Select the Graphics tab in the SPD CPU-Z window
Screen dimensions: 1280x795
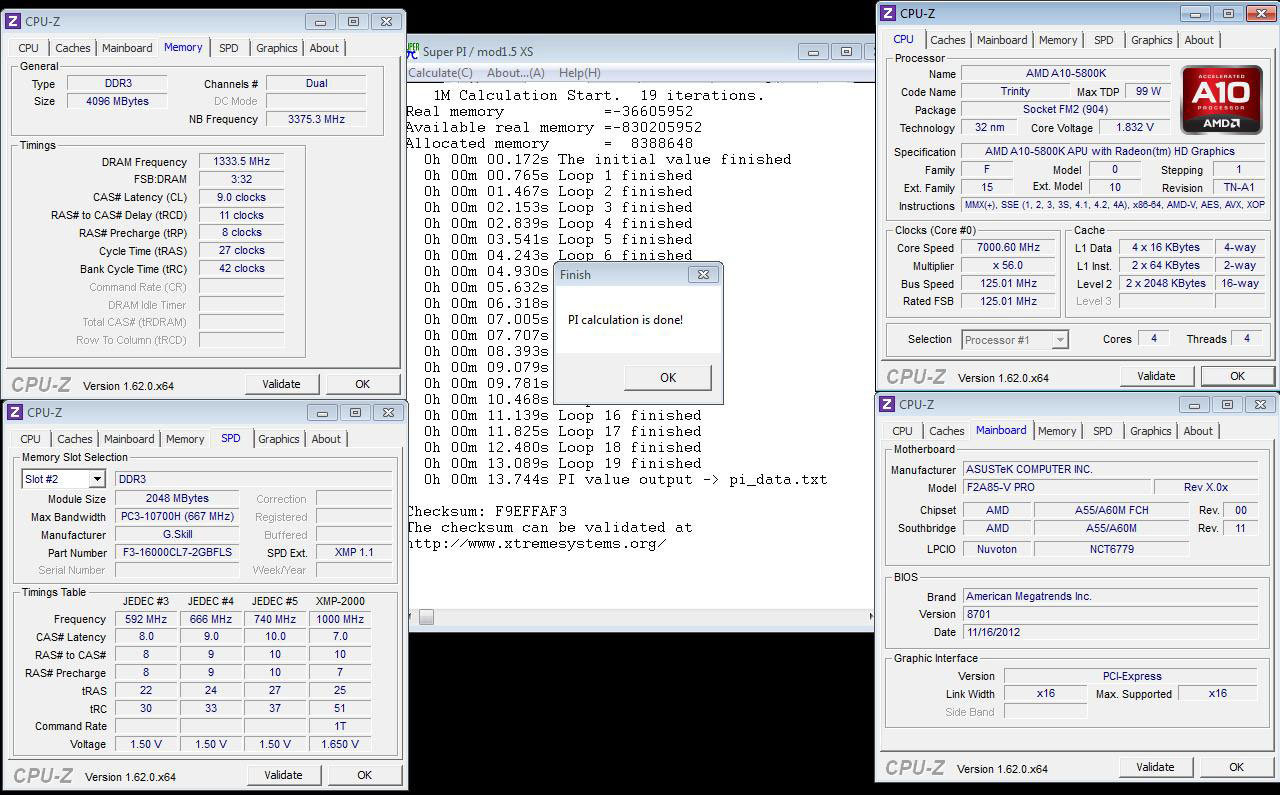tap(279, 439)
